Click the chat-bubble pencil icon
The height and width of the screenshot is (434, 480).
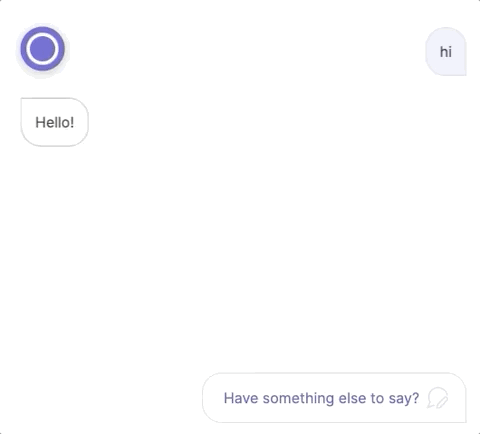pos(438,398)
